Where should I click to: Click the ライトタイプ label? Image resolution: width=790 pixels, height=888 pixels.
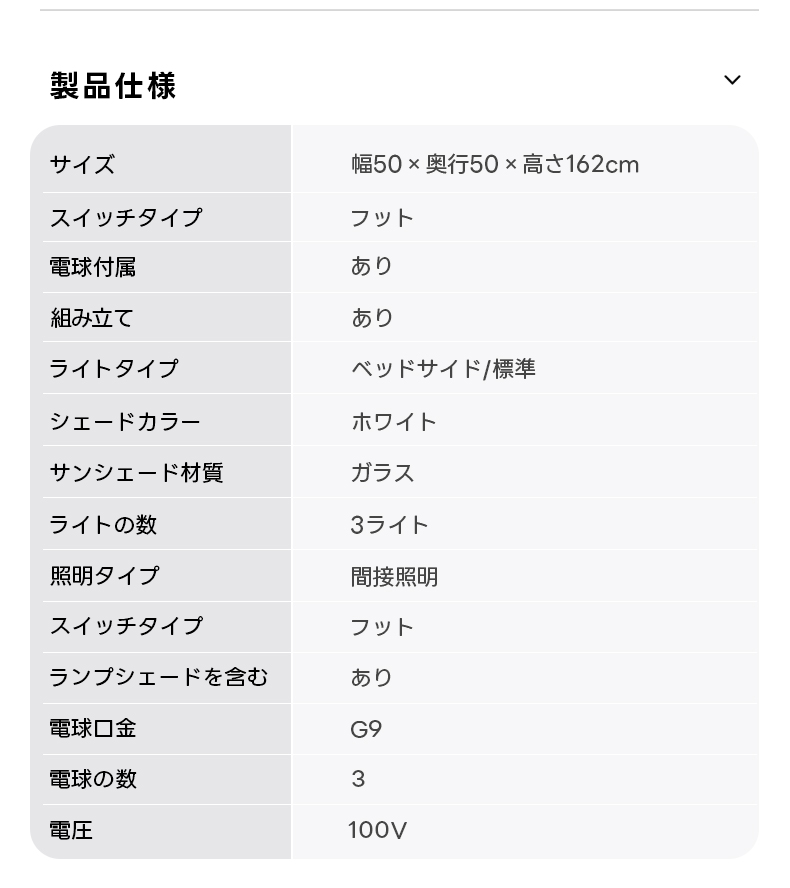coord(114,369)
